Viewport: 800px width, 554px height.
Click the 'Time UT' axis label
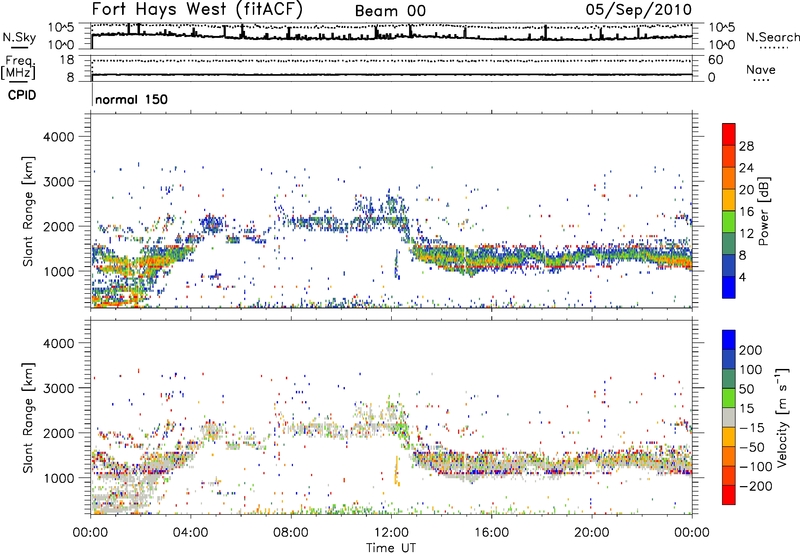pos(391,547)
